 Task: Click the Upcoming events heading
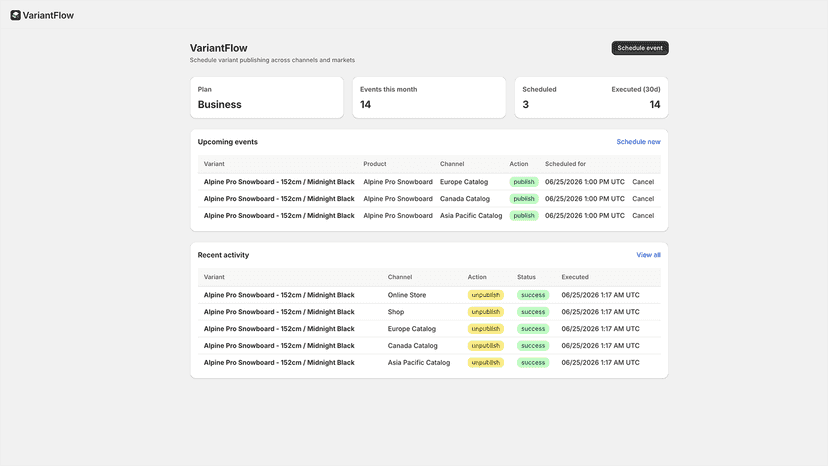pos(228,142)
